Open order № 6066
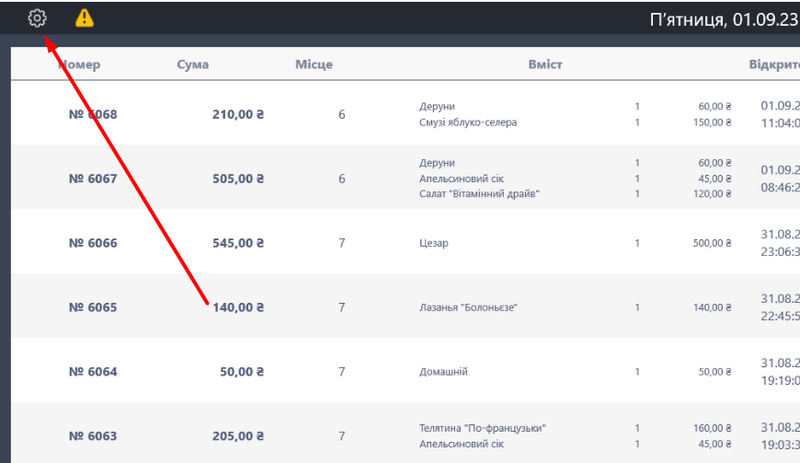 tap(92, 243)
